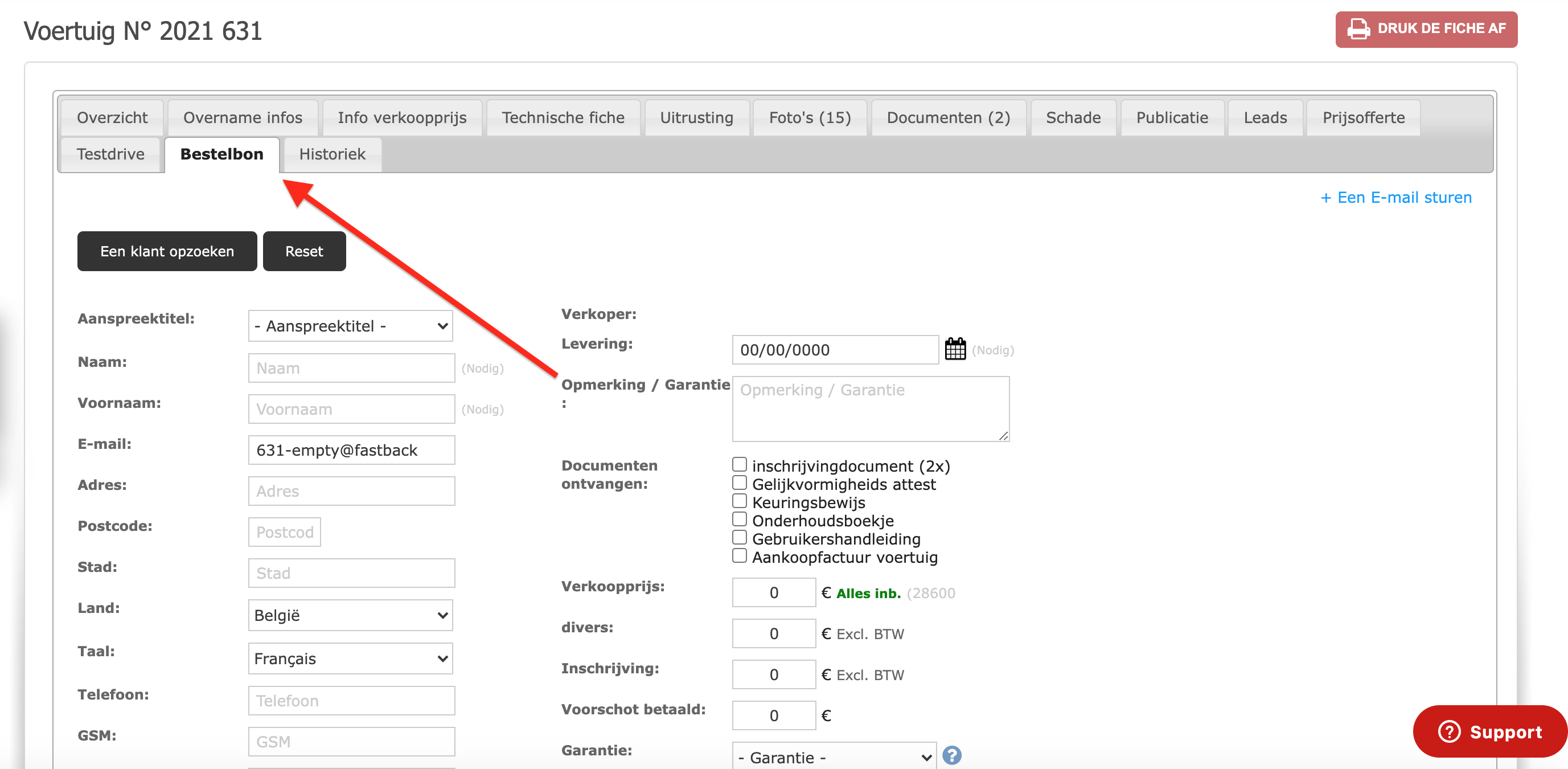The image size is (1568, 769).
Task: Open the Prijsofferte tab
Action: point(1364,117)
